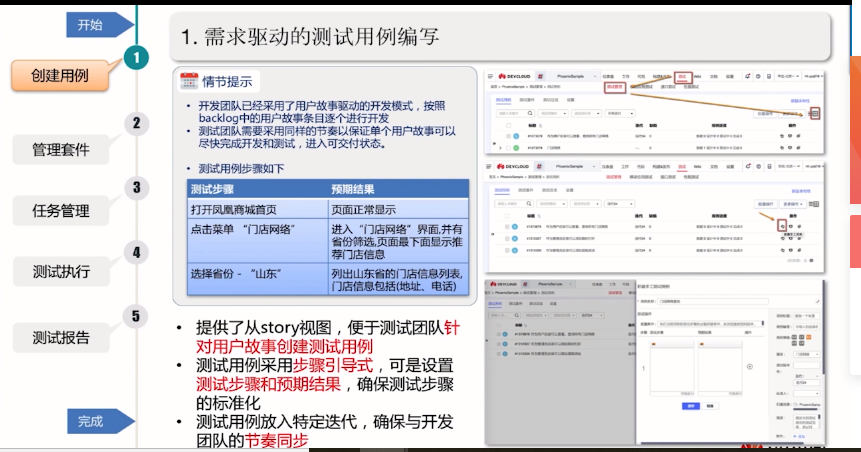Open hamburger menu in top DevCloud screenshot
The image size is (861, 452).
pyautogui.click(x=490, y=76)
